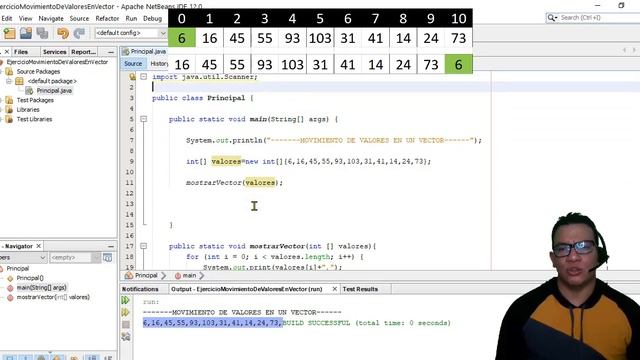
Task: Open the Edit menu
Action: pos(7,18)
